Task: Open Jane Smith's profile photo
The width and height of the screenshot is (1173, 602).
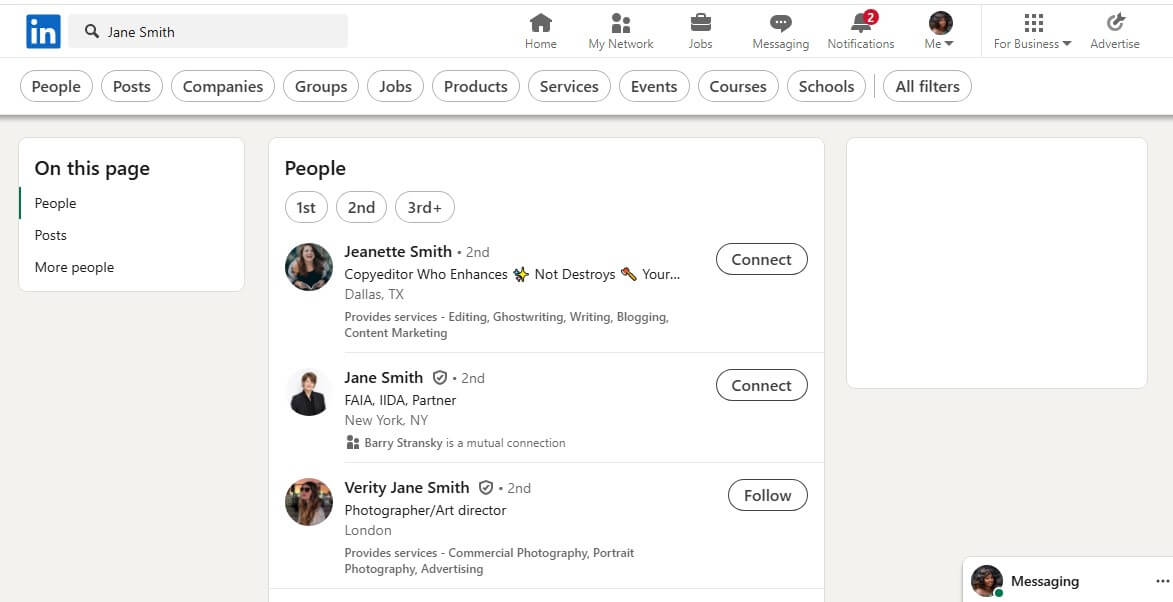Action: click(x=309, y=392)
